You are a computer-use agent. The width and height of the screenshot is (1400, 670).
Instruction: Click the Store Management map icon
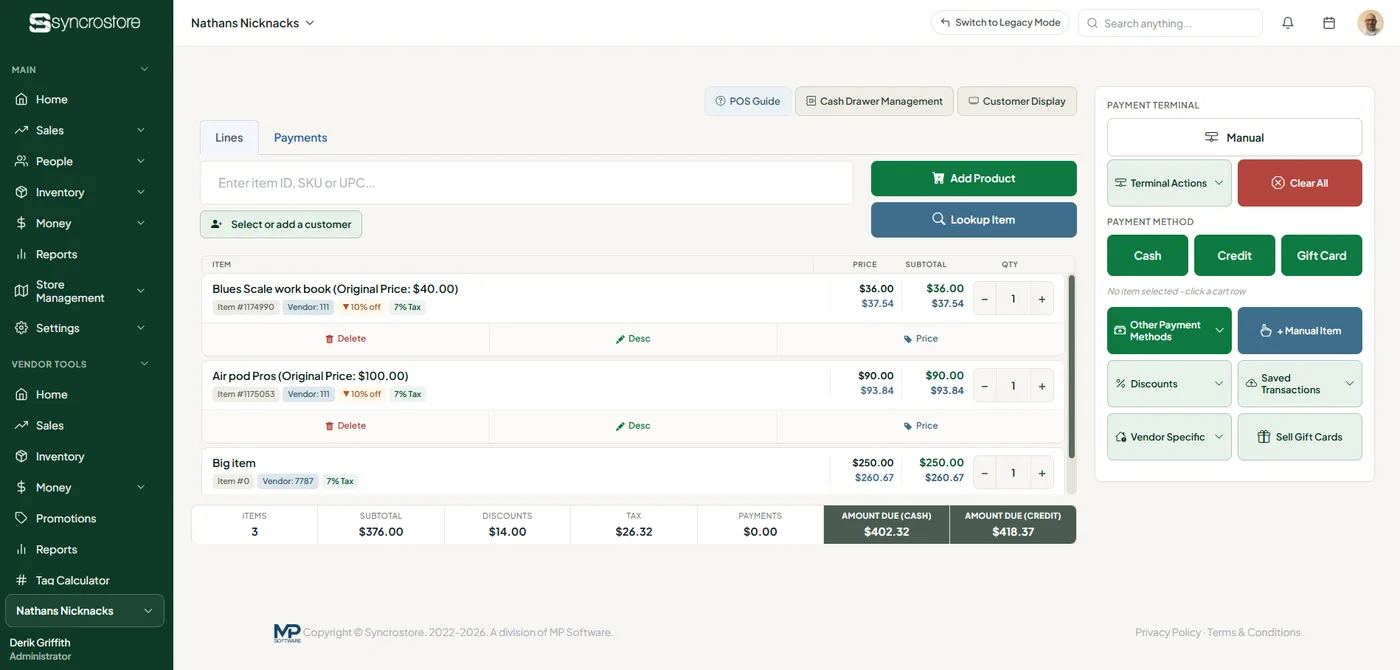click(x=21, y=291)
